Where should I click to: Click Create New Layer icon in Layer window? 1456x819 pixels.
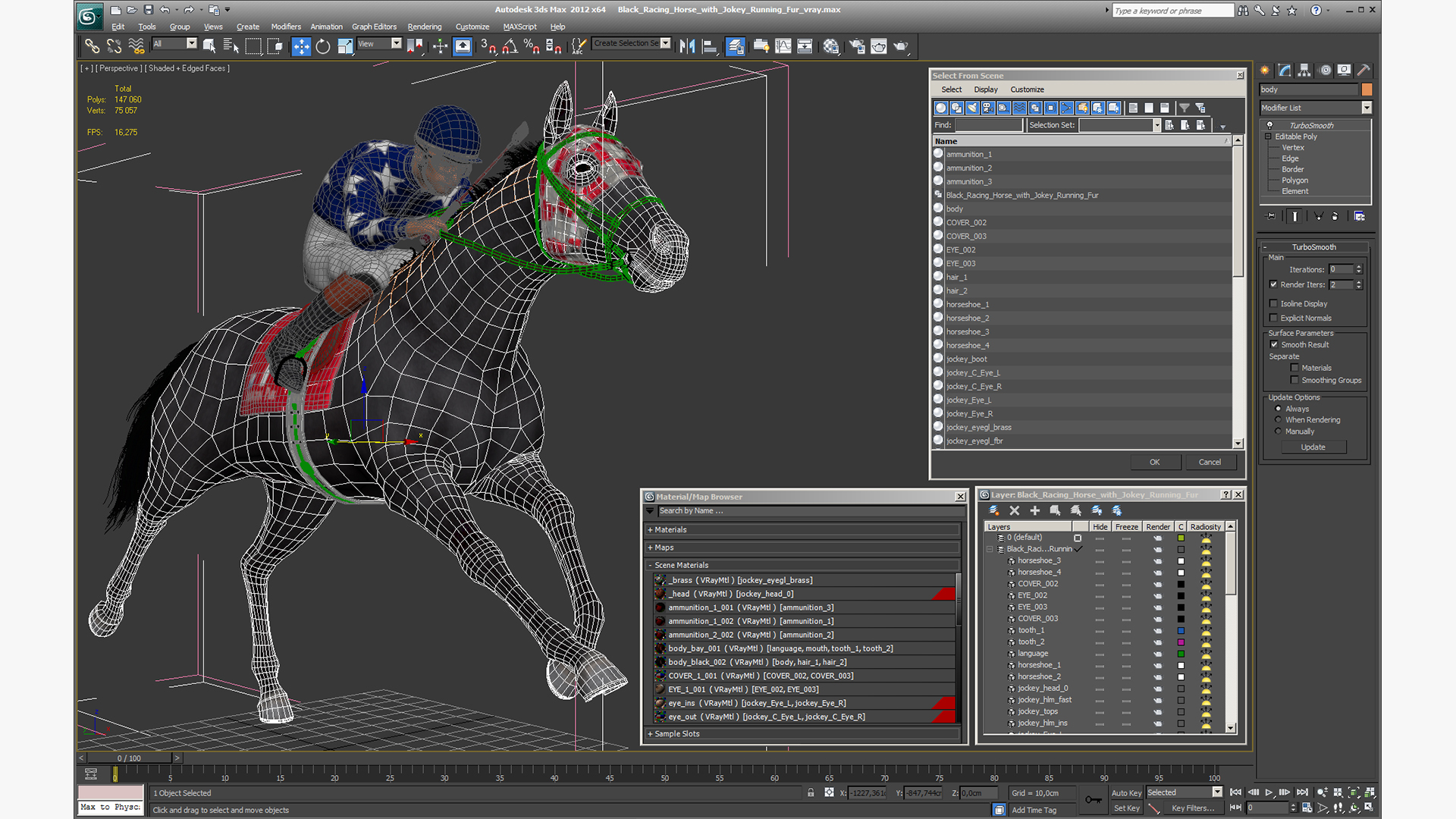[993, 510]
